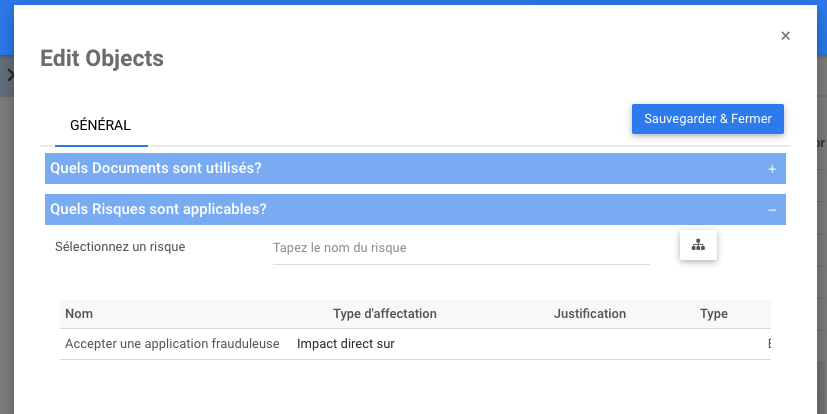
Task: Click the "Type d'affectation" column header
Action: click(x=385, y=314)
